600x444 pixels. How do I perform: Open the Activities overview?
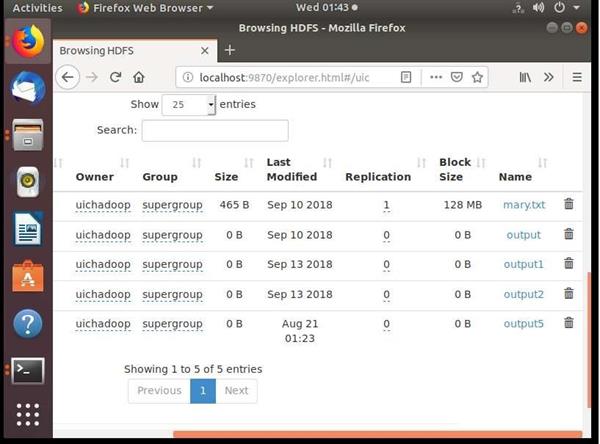tap(37, 8)
